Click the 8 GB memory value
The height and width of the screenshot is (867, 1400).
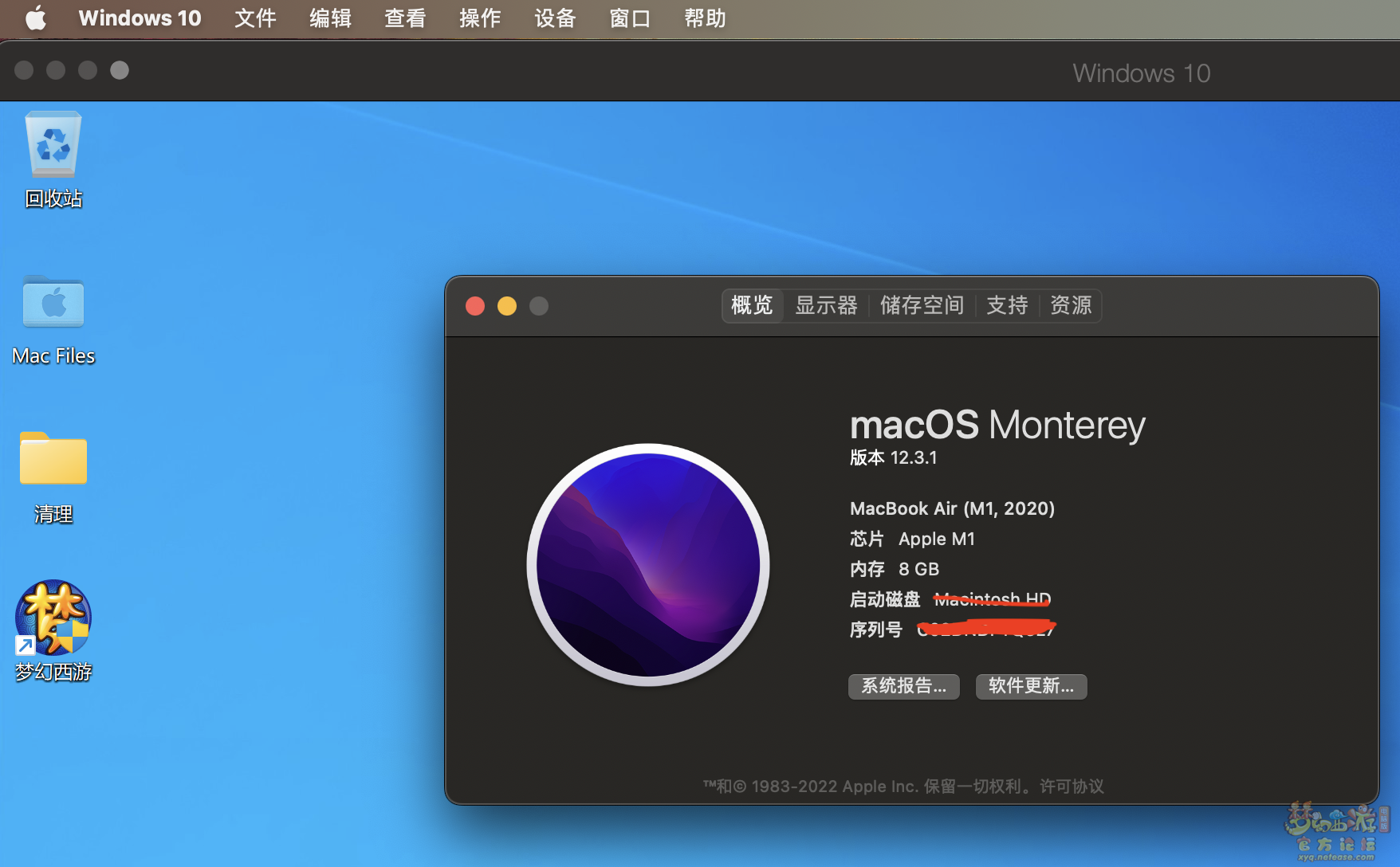point(919,569)
